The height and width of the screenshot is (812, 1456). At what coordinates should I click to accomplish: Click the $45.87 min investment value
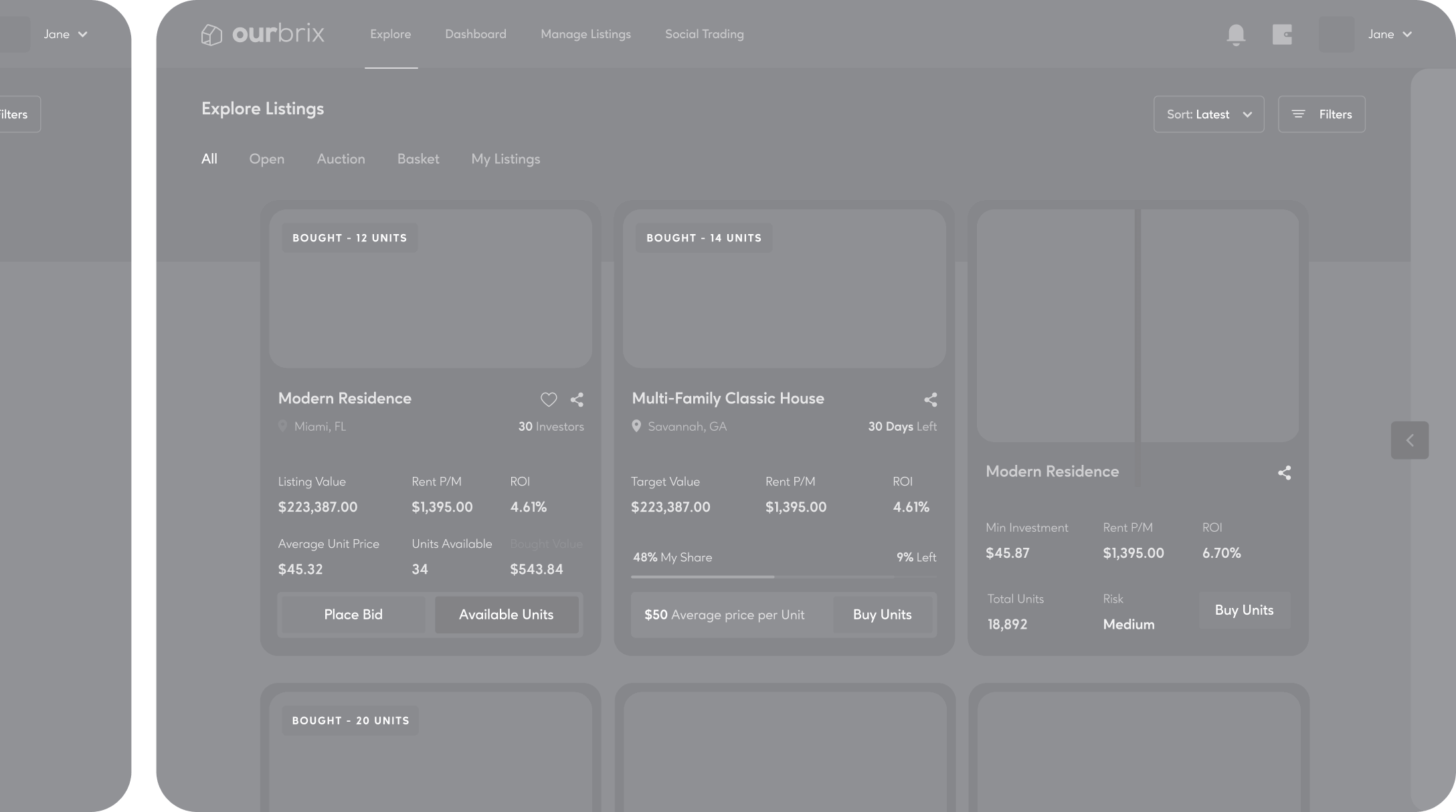(x=1008, y=553)
